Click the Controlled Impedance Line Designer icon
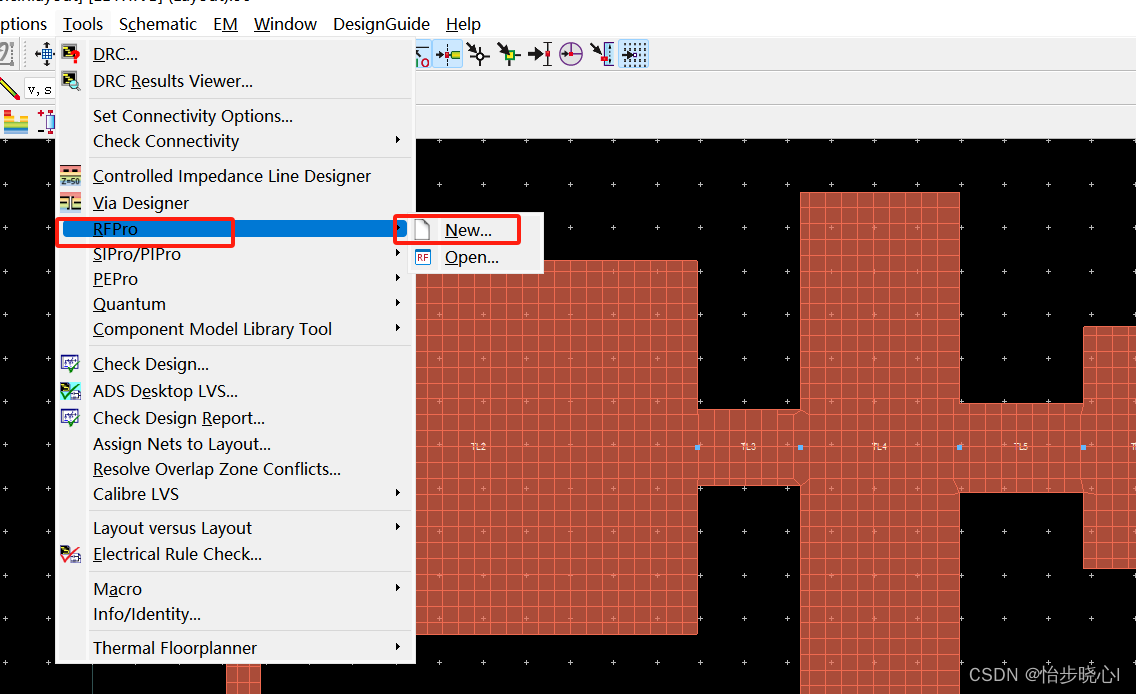The width and height of the screenshot is (1136, 694). 70,176
